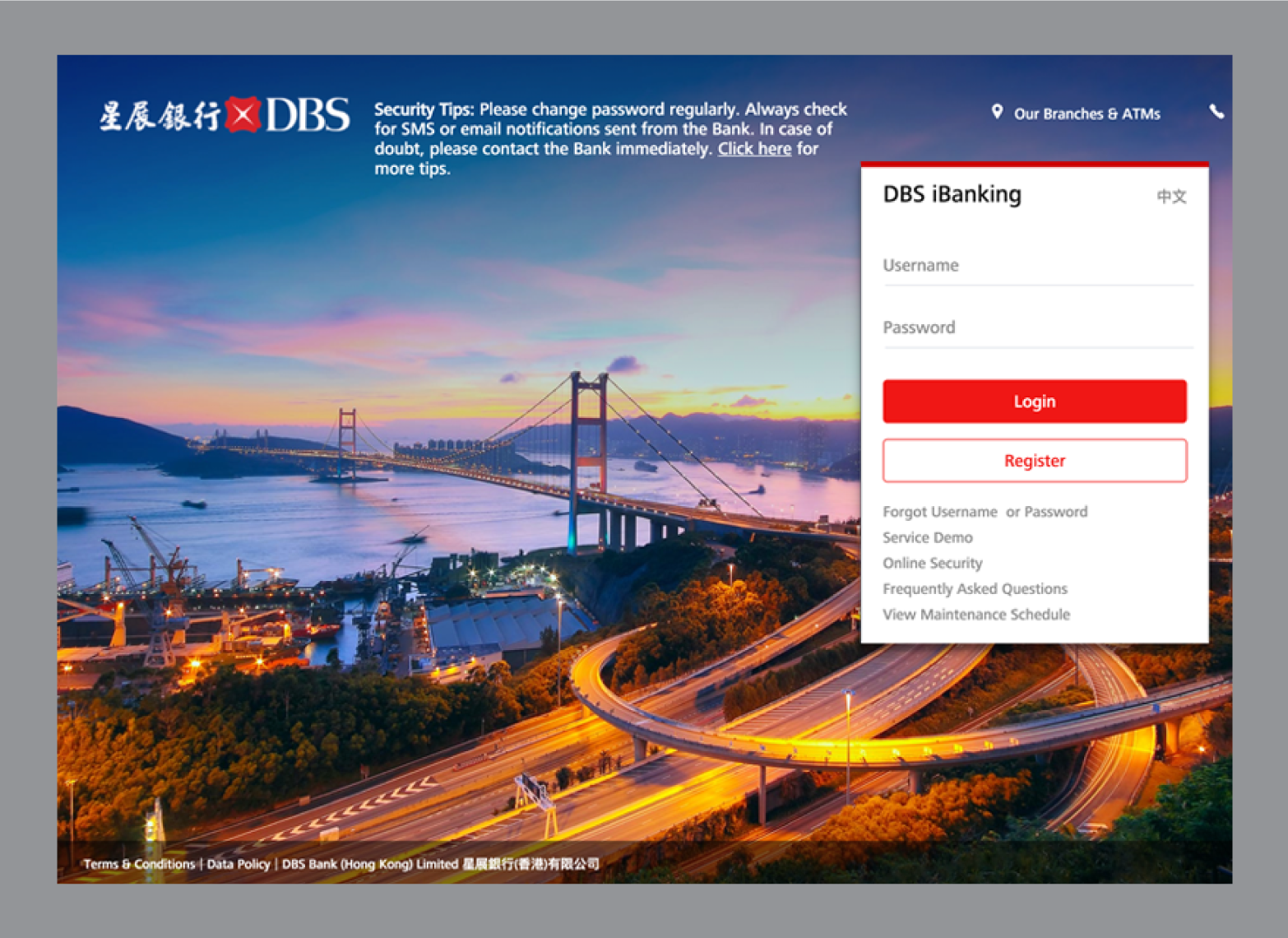The width and height of the screenshot is (1288, 938).
Task: Focus the Username input field
Action: [x=1036, y=266]
